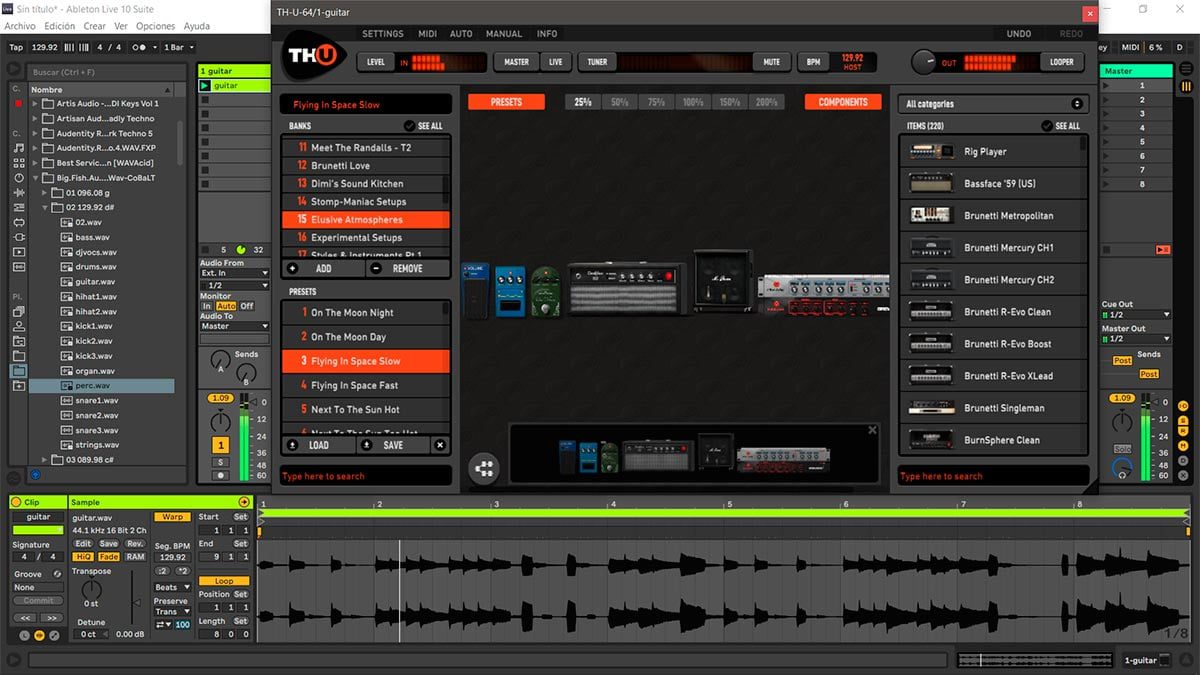Open the Clips browser category icon
This screenshot has width=1200, height=675.
point(18,252)
